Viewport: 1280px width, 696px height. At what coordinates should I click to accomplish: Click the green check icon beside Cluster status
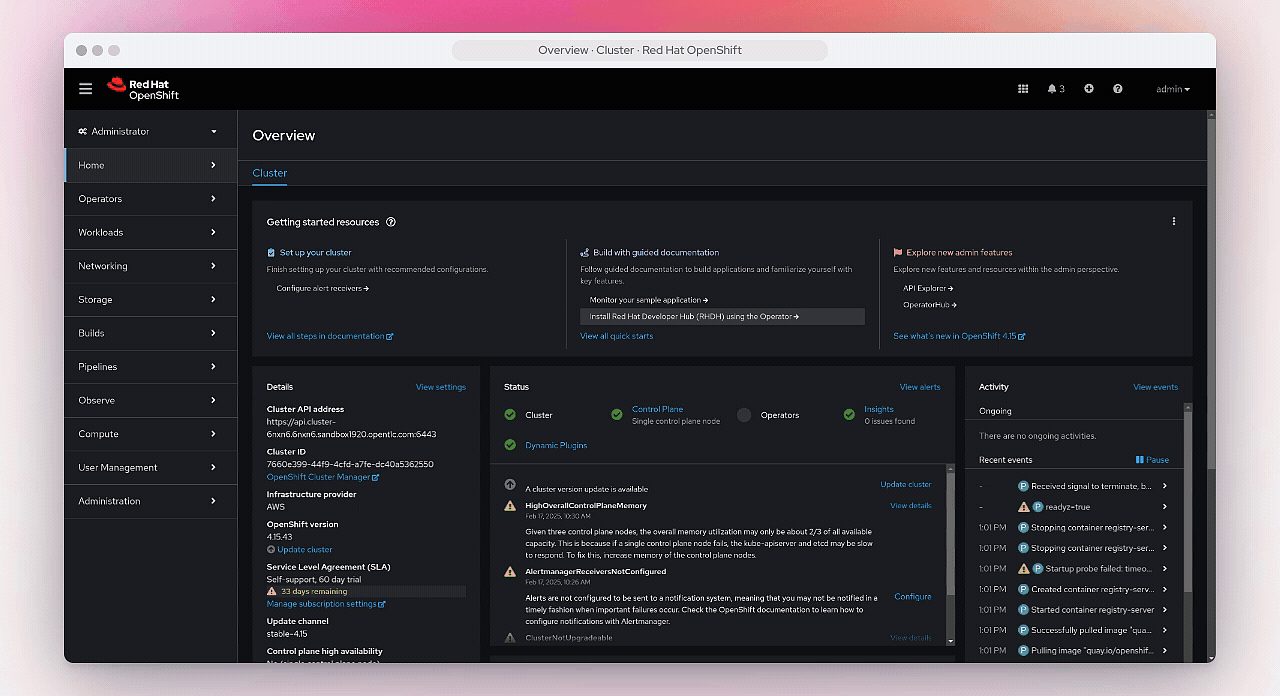click(x=510, y=415)
